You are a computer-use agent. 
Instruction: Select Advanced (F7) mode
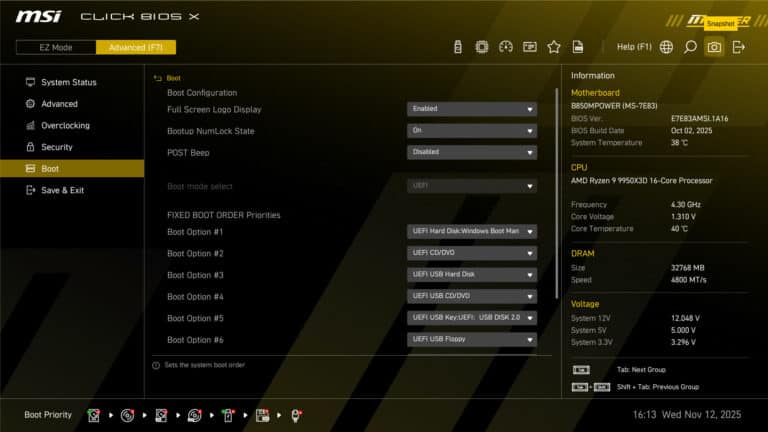(x=136, y=47)
